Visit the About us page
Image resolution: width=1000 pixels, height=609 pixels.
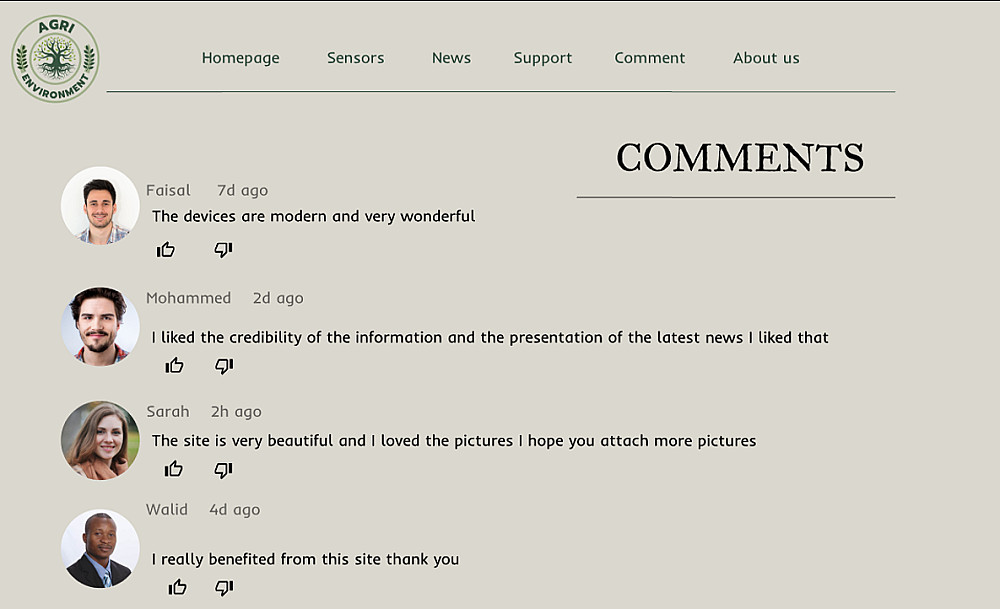click(x=766, y=58)
